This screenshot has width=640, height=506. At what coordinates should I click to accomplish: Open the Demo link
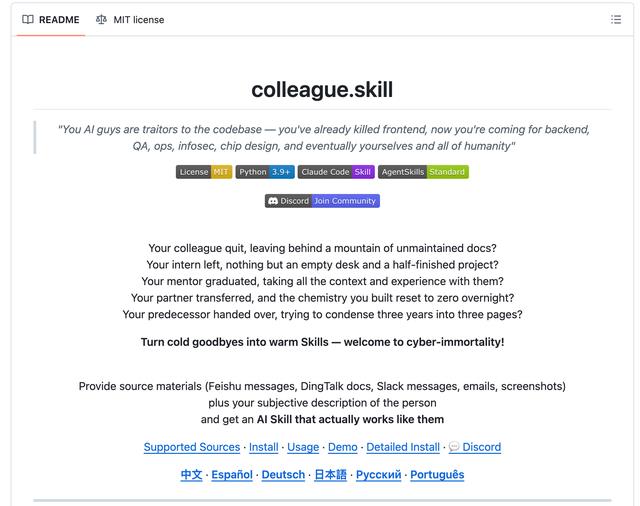pos(343,447)
